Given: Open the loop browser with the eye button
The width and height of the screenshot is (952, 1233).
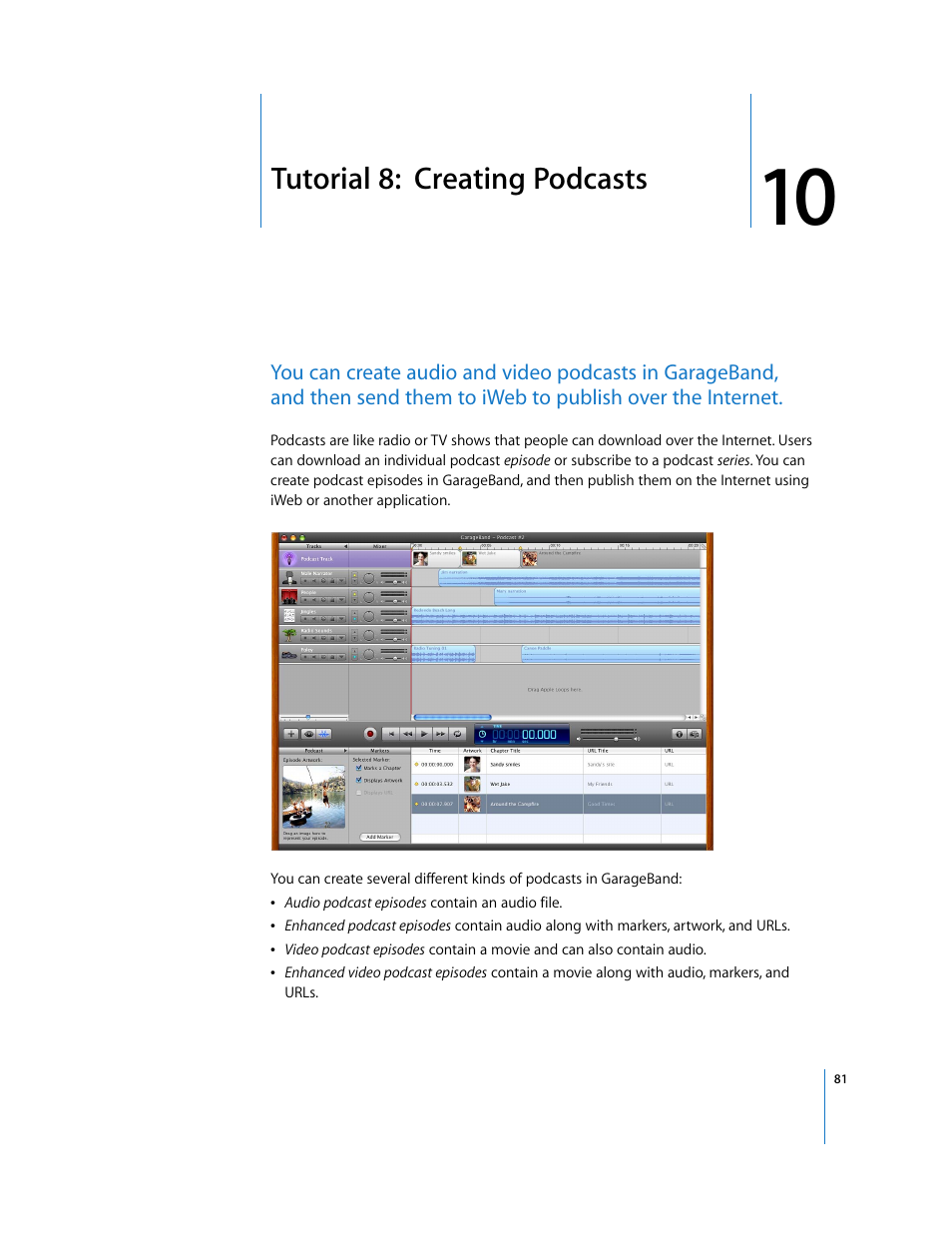Looking at the screenshot, I should [x=308, y=734].
